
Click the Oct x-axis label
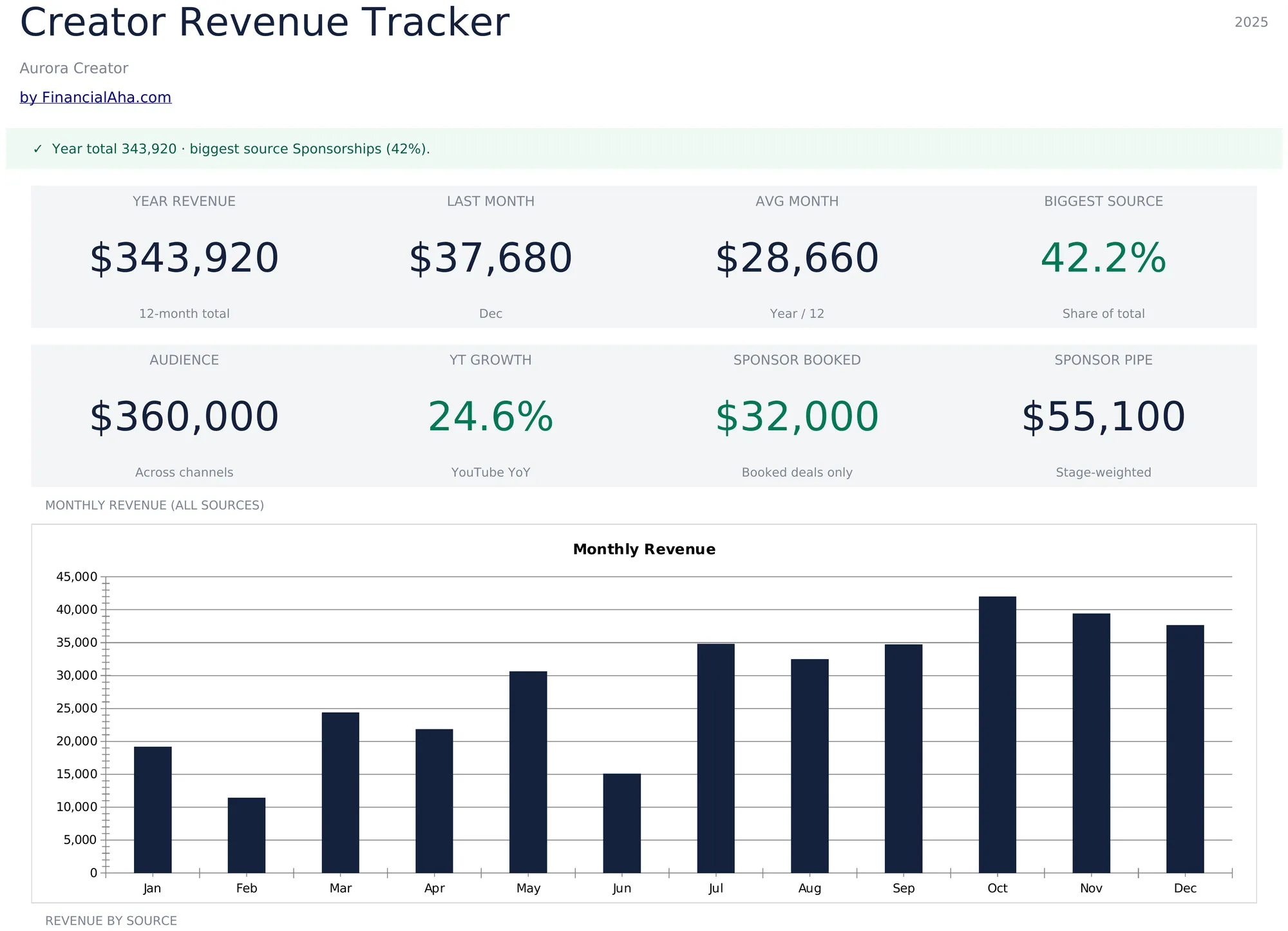(x=998, y=888)
